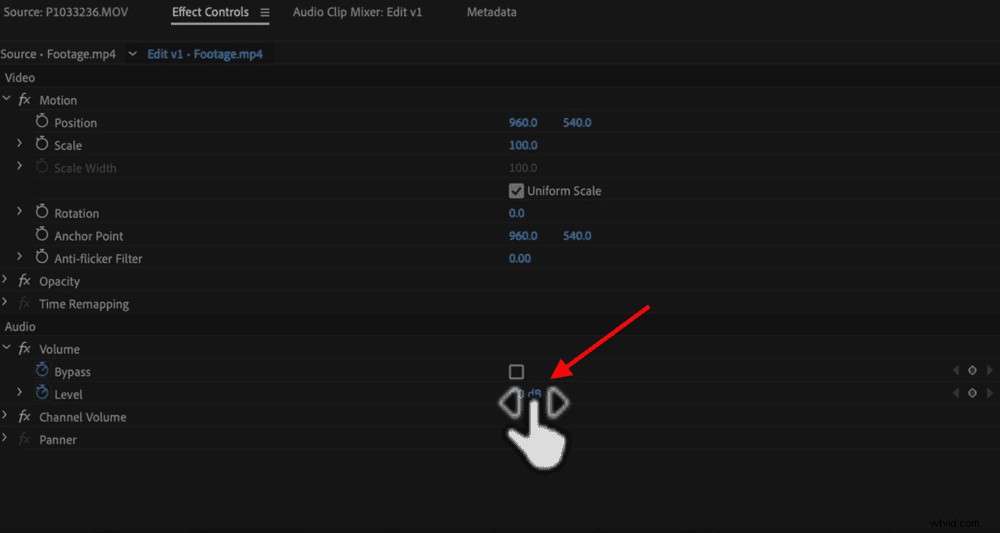The height and width of the screenshot is (533, 1000).
Task: Click the Anchor Point Y value 540.0
Action: point(577,236)
